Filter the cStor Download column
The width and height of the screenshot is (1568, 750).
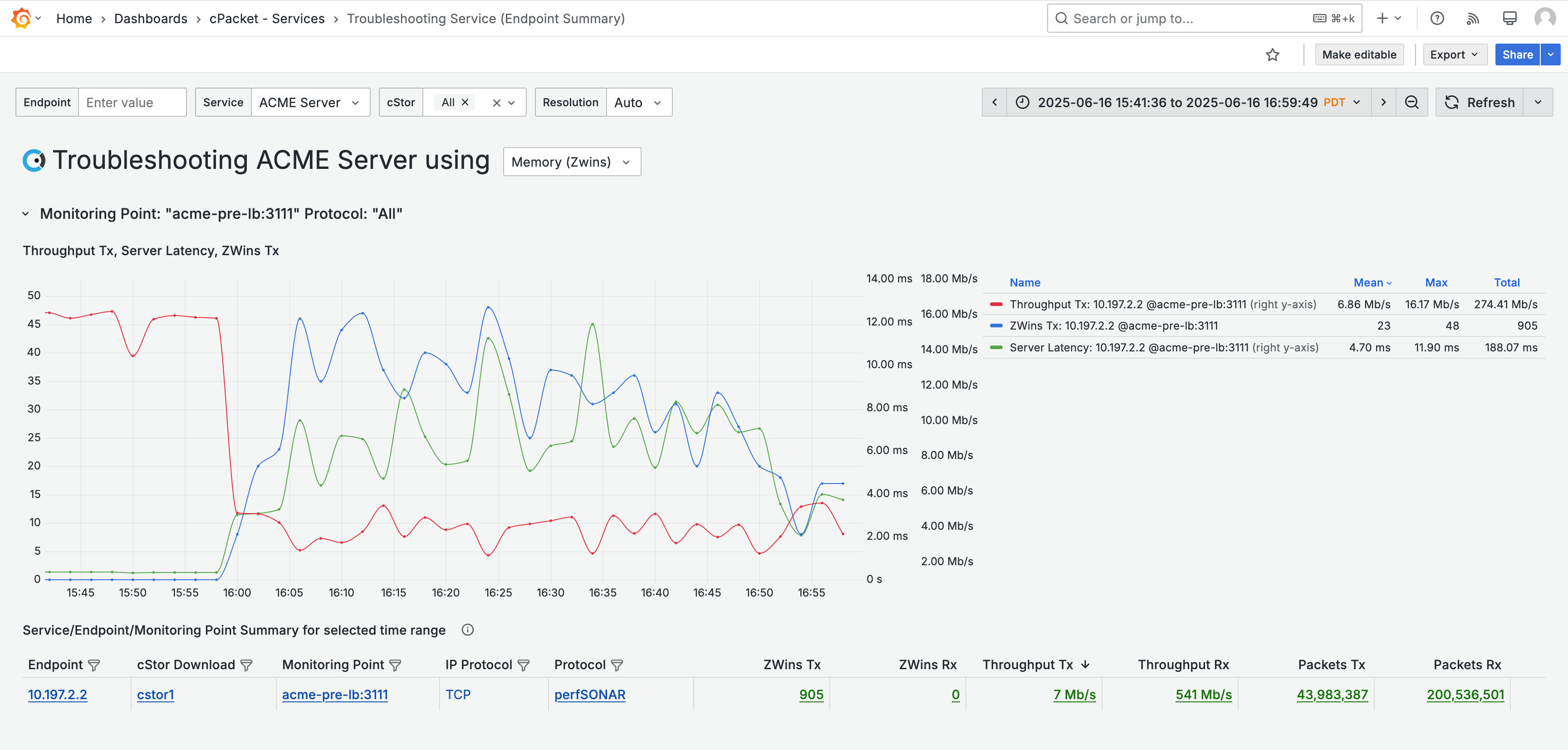[x=246, y=665]
